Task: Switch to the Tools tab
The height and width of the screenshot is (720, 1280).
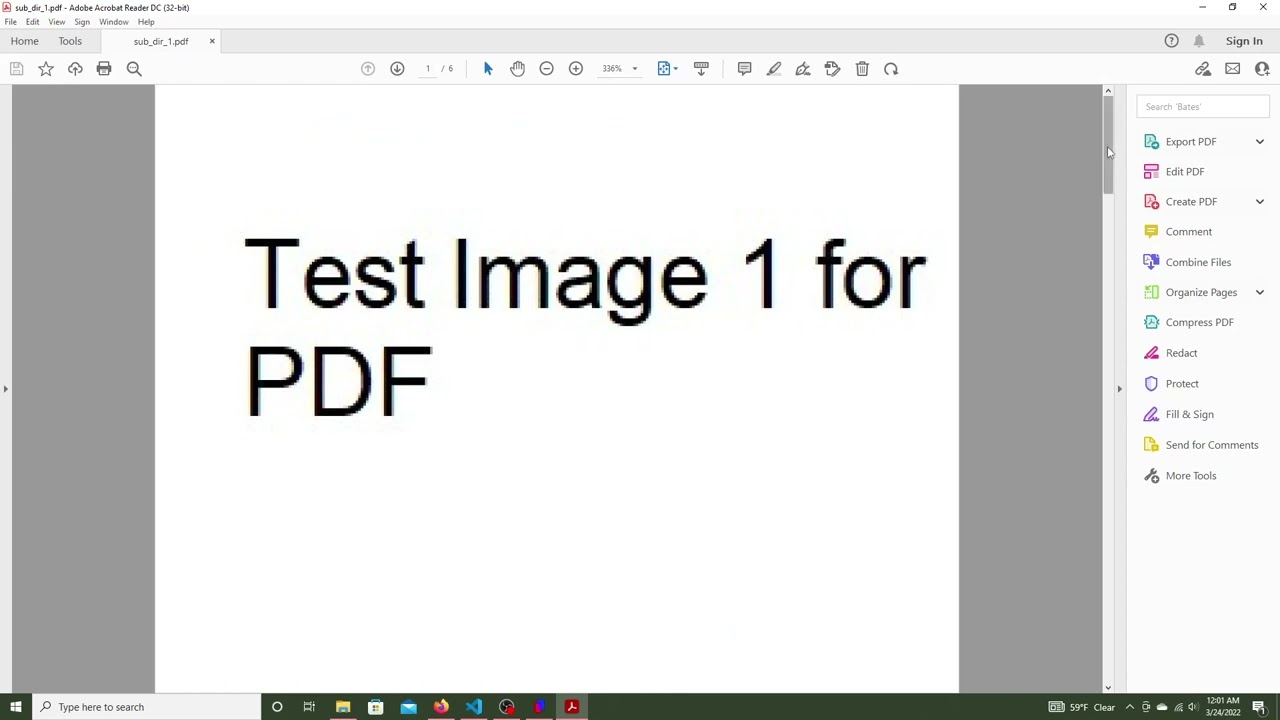Action: click(70, 41)
